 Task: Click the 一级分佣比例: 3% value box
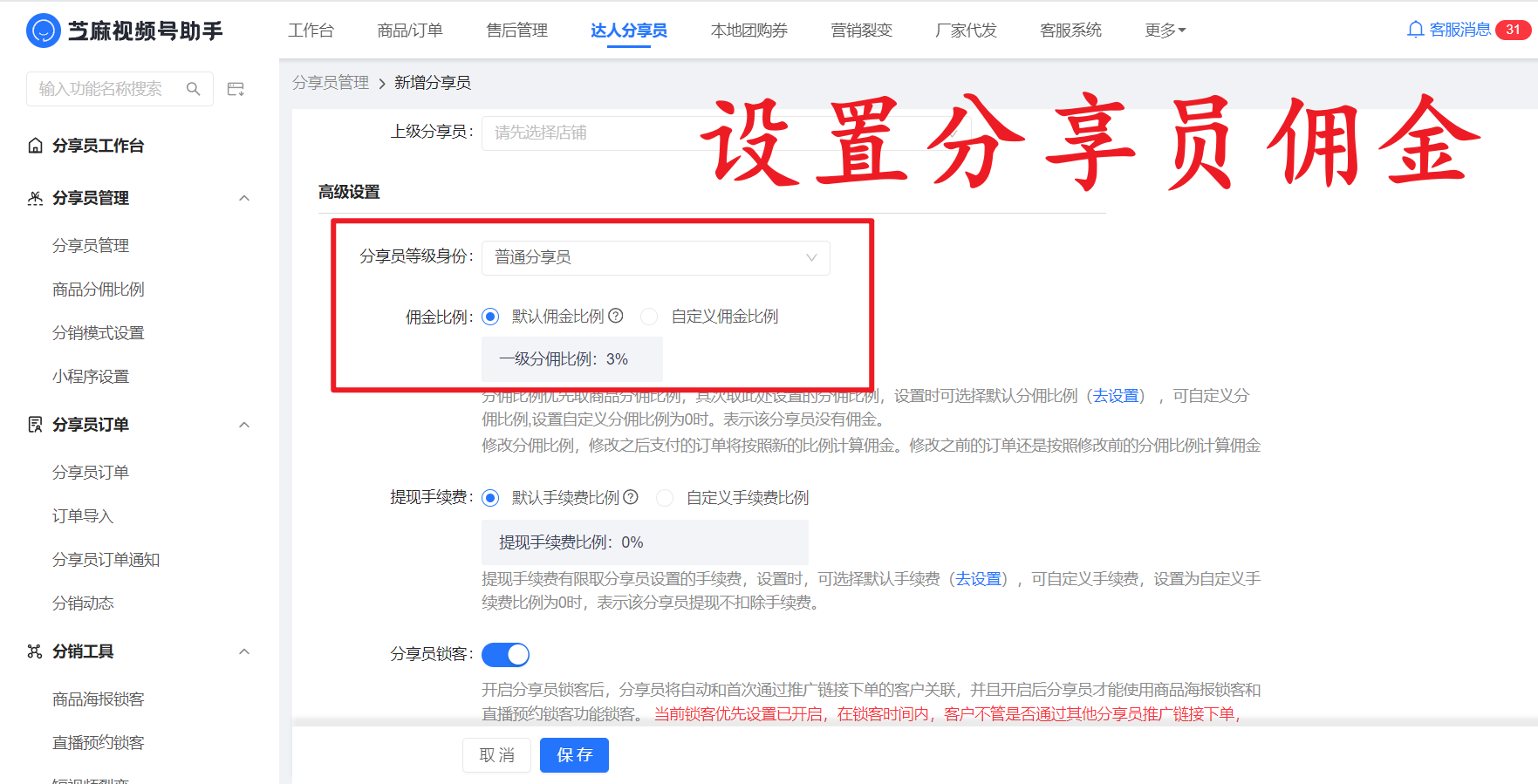coord(572,359)
